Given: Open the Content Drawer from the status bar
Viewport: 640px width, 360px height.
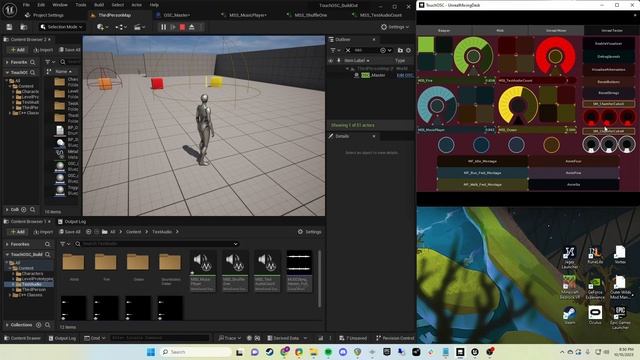Looking at the screenshot, I should pos(22,338).
